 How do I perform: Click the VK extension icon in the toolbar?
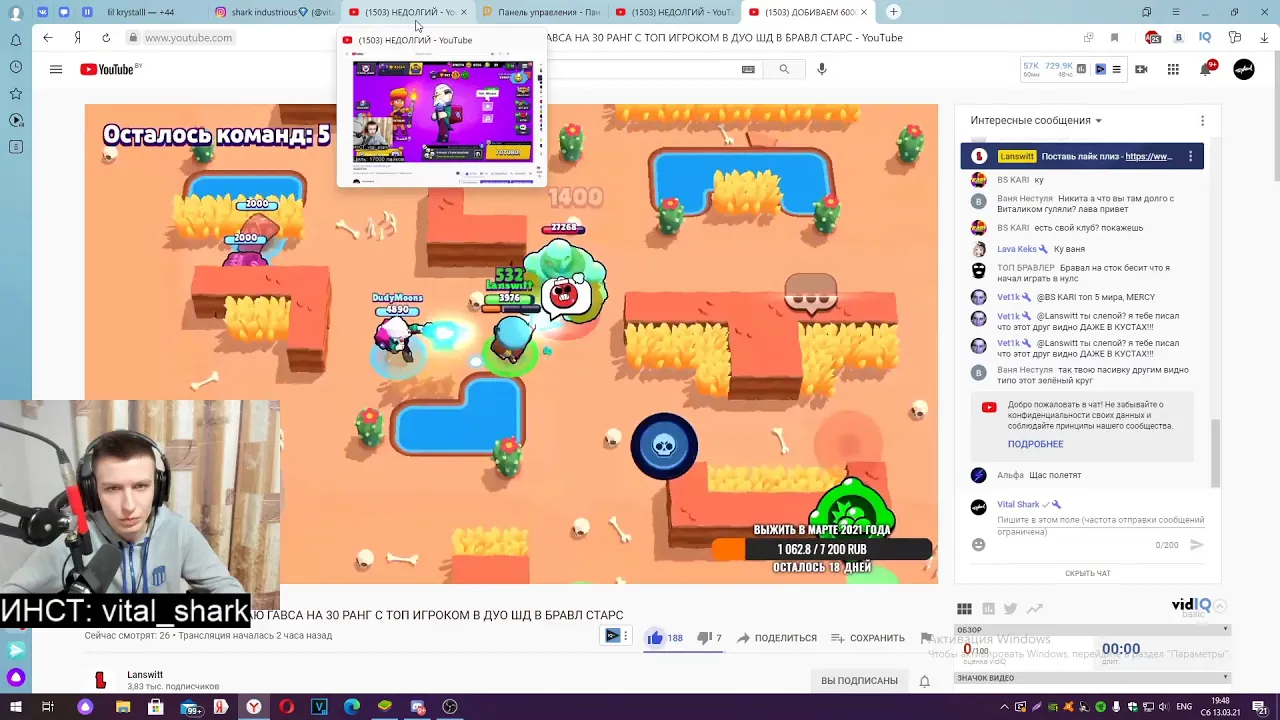click(x=1178, y=37)
